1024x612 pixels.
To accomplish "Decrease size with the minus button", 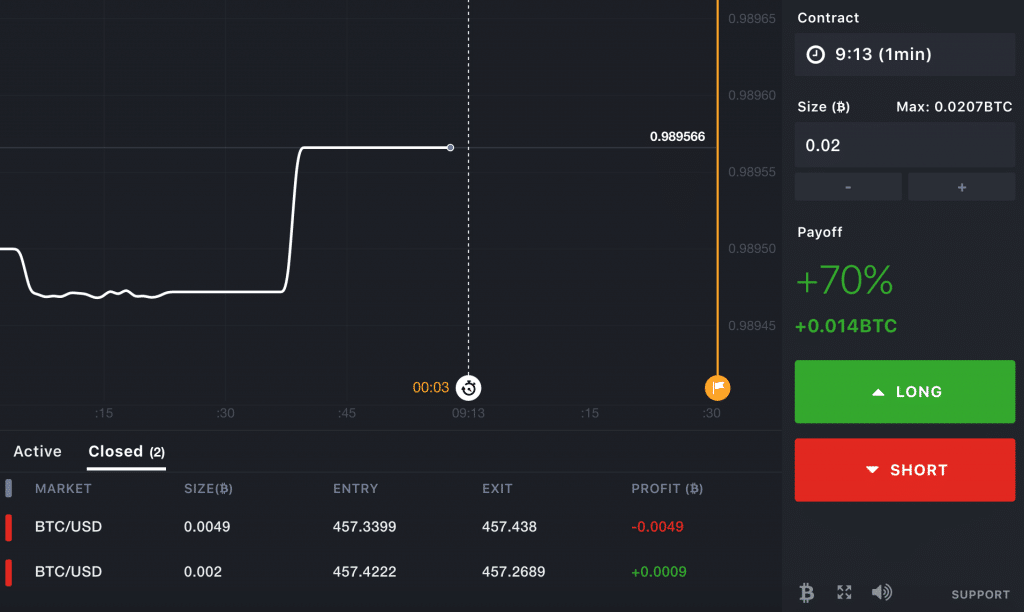I will (x=848, y=187).
